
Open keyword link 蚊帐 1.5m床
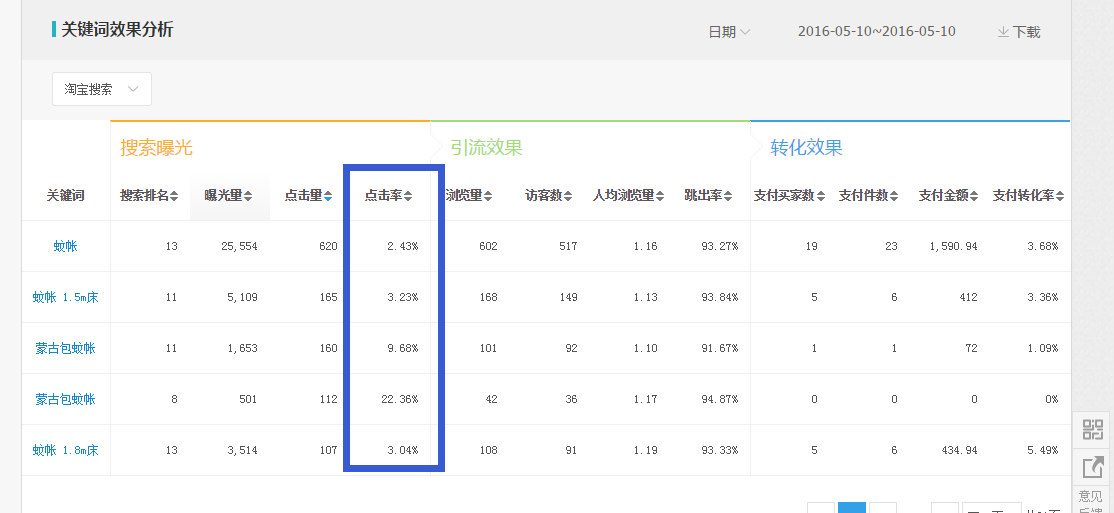pyautogui.click(x=65, y=297)
